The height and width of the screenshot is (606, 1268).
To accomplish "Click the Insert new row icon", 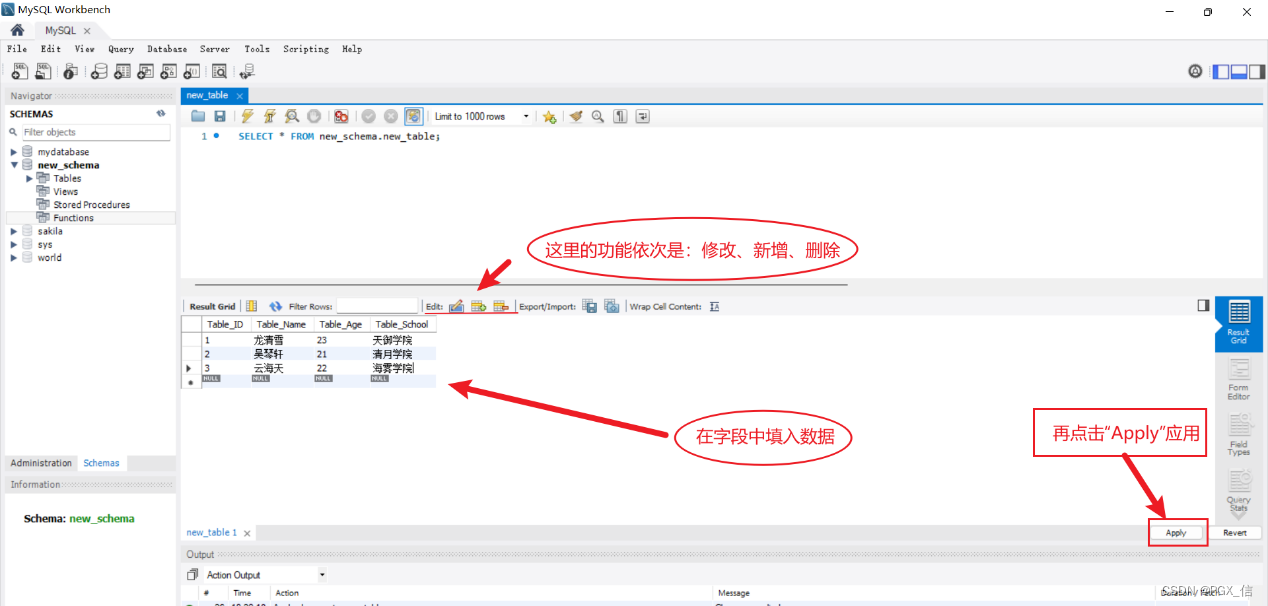I will click(x=479, y=306).
